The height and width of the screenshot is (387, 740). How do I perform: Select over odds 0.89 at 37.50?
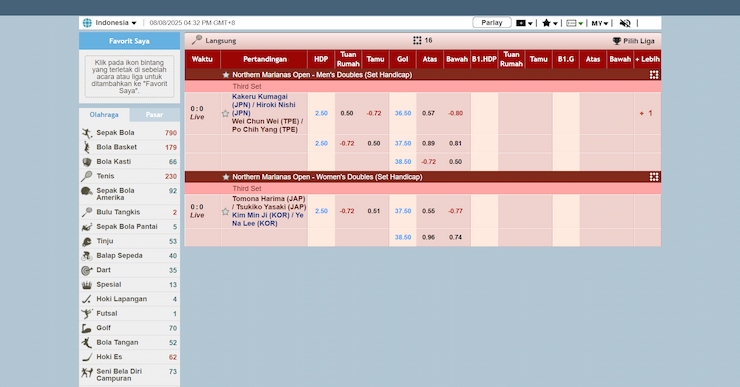[x=429, y=143]
